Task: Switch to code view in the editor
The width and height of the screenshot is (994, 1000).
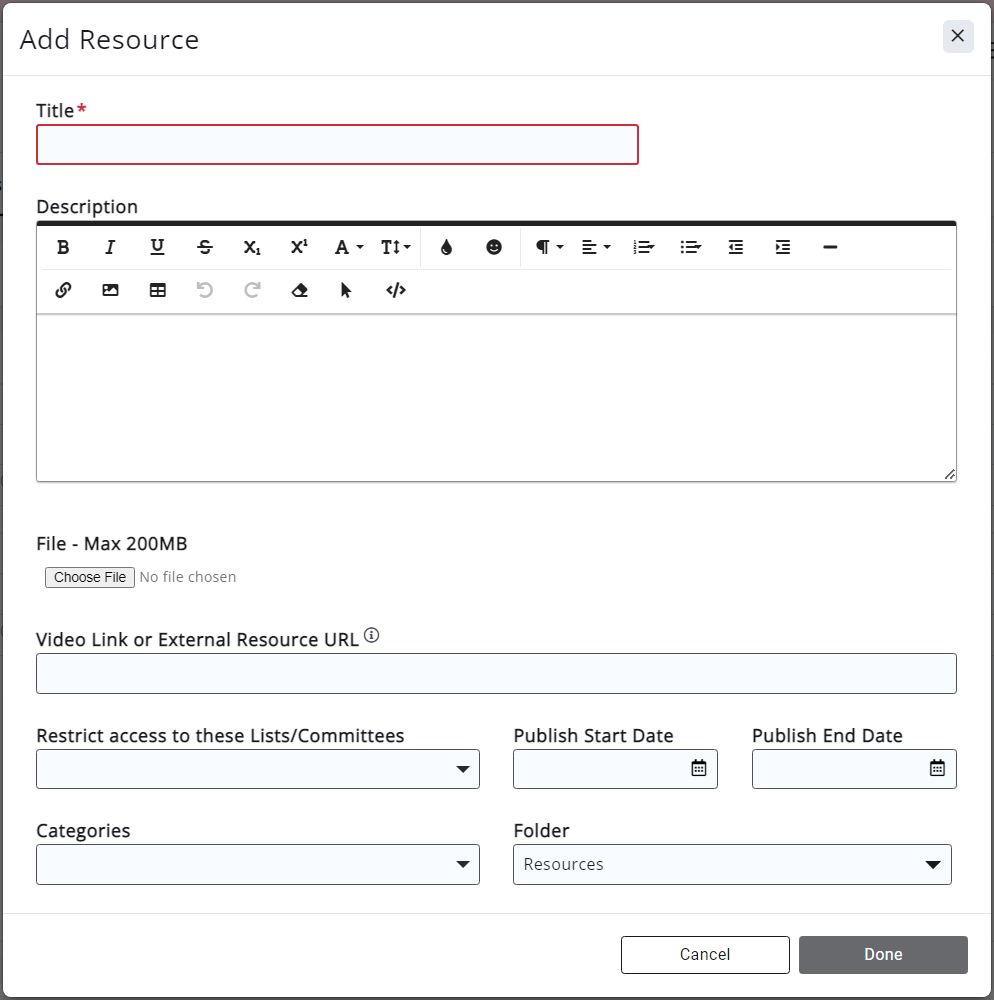Action: click(395, 290)
